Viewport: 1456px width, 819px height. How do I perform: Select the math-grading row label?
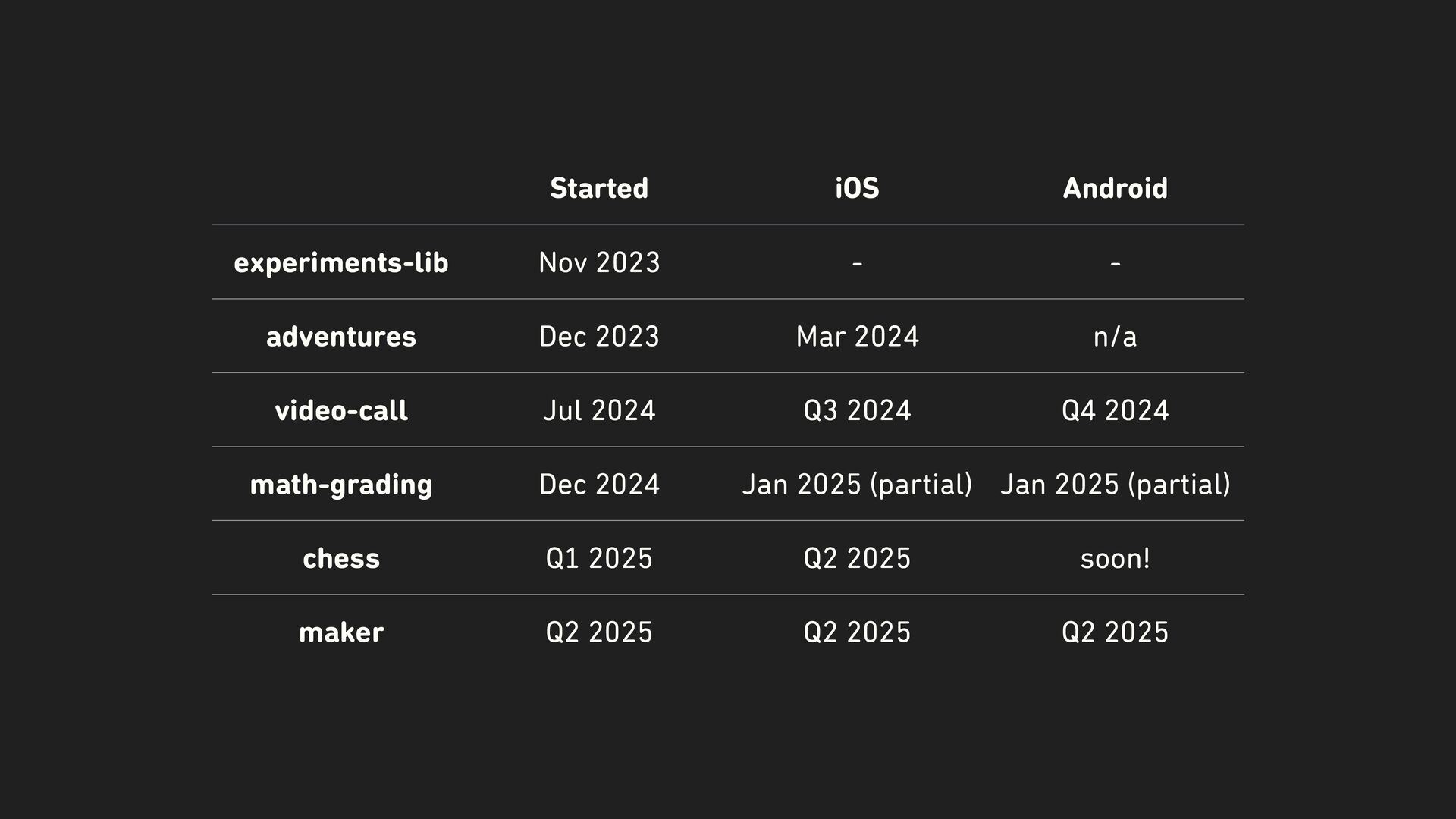(x=341, y=484)
